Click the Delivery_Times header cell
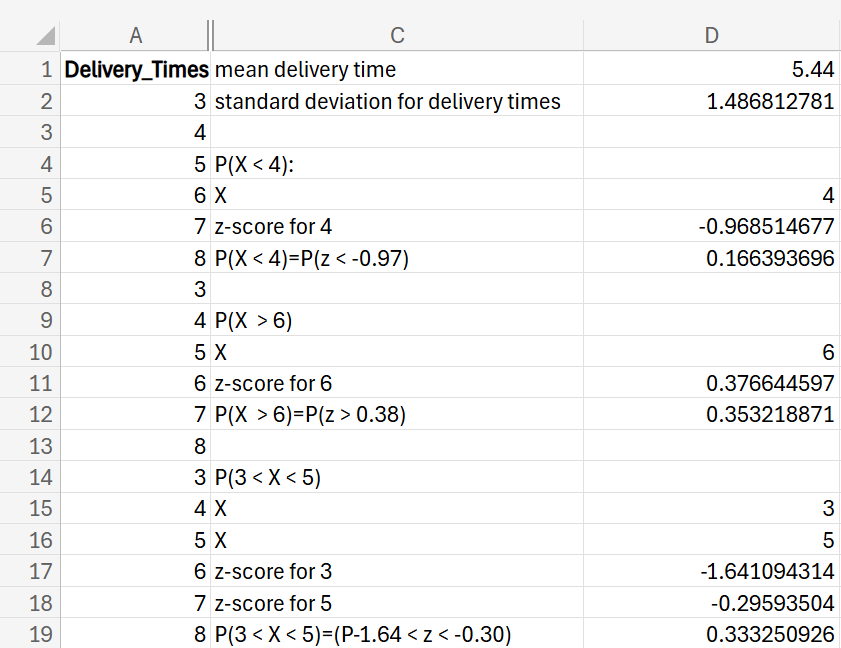The height and width of the screenshot is (648, 841). [136, 70]
